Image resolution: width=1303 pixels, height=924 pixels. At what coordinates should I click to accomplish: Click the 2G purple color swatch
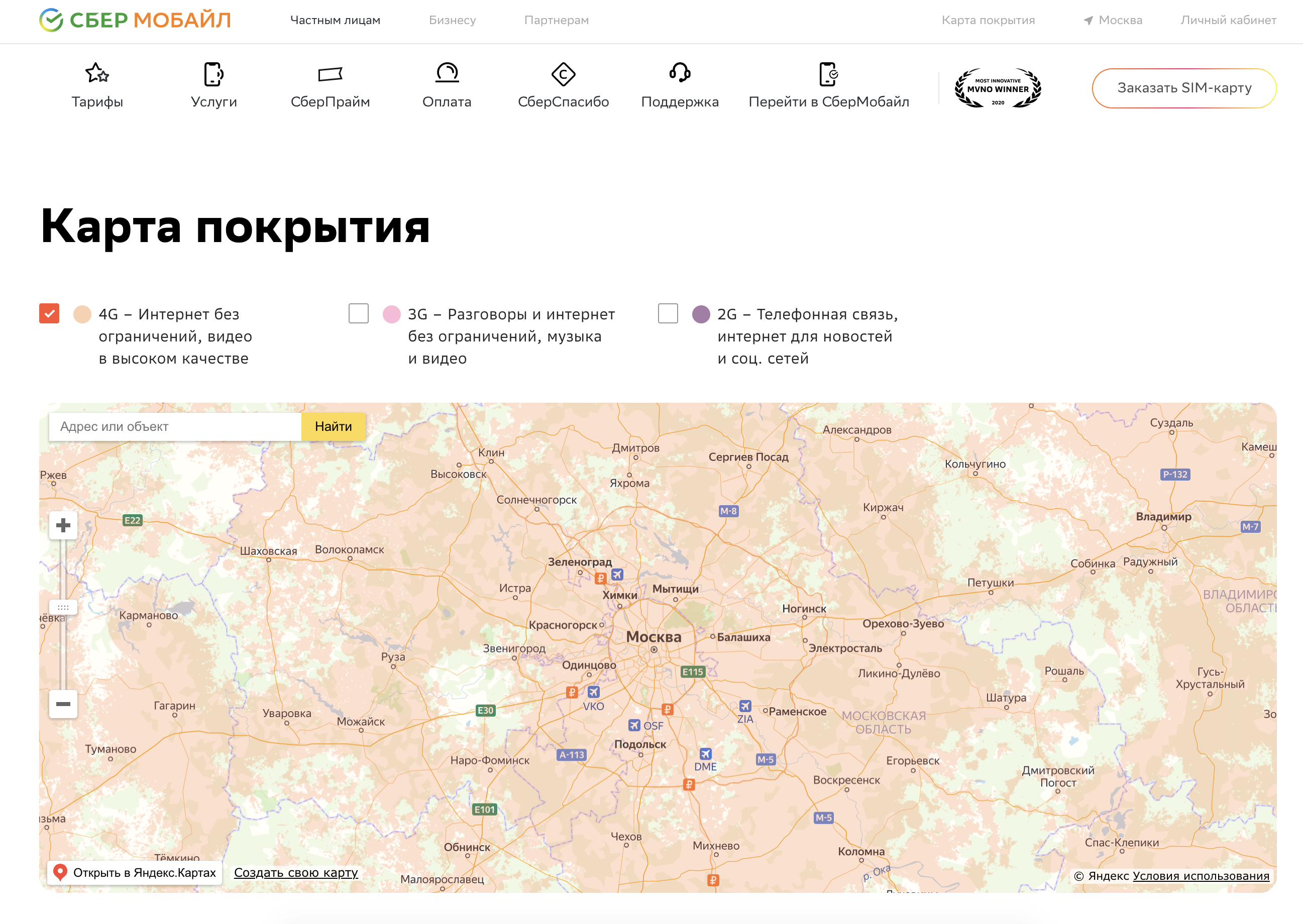pyautogui.click(x=701, y=314)
